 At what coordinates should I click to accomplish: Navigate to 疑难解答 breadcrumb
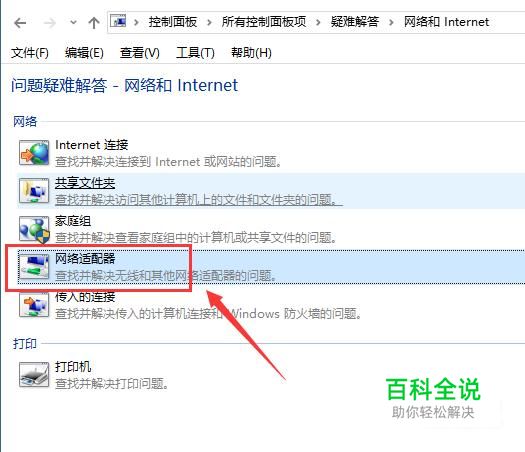pos(355,22)
